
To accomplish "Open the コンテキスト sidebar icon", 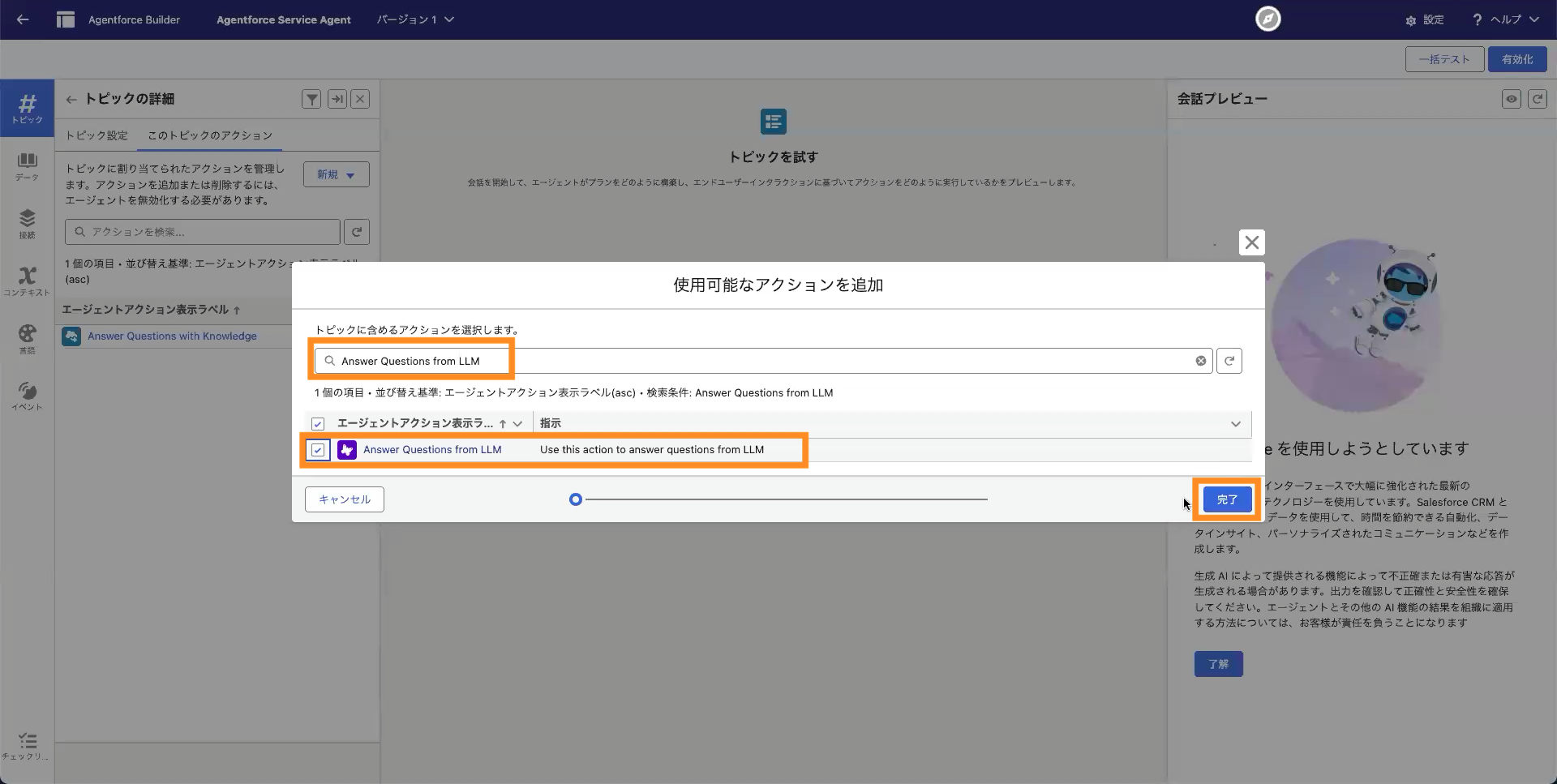I will (x=28, y=281).
